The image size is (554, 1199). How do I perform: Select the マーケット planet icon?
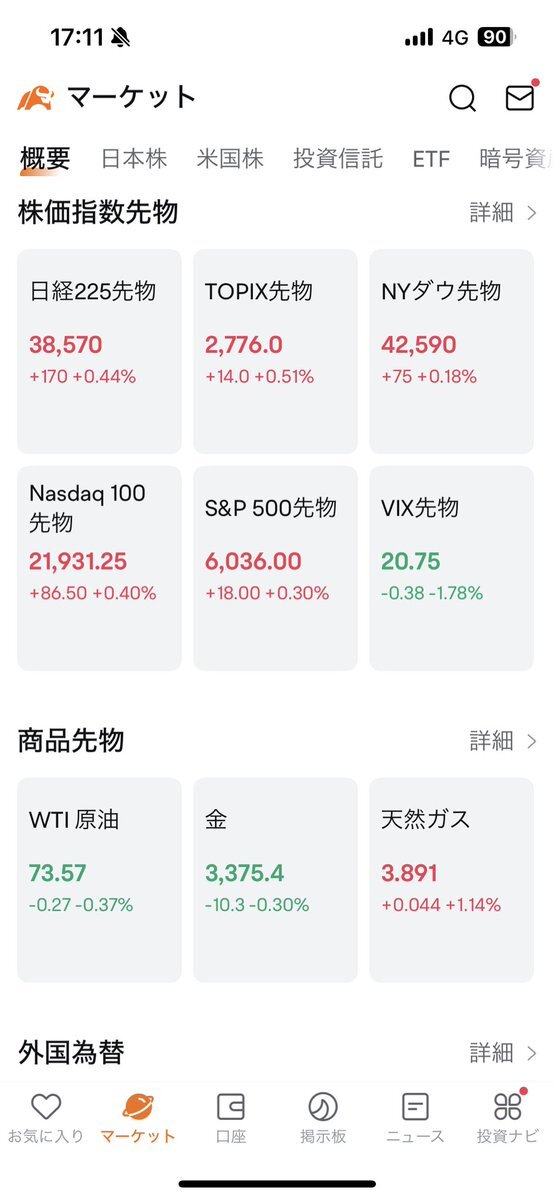tap(138, 1106)
